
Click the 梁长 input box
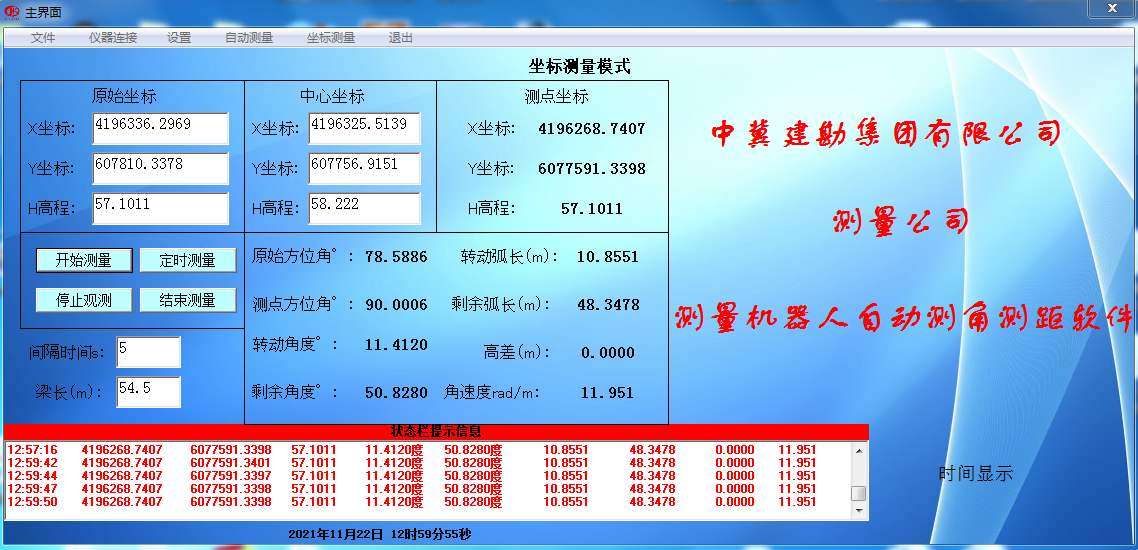[x=148, y=392]
